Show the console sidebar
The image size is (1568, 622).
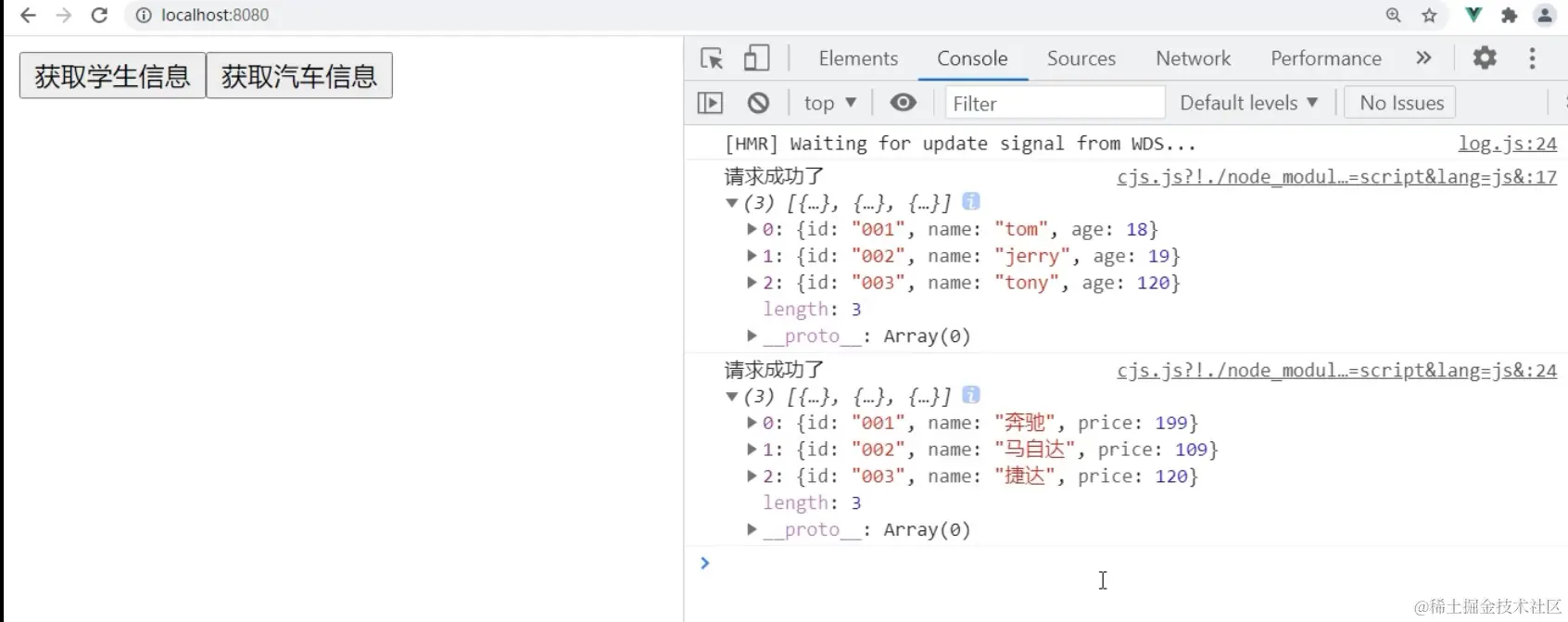click(x=710, y=103)
